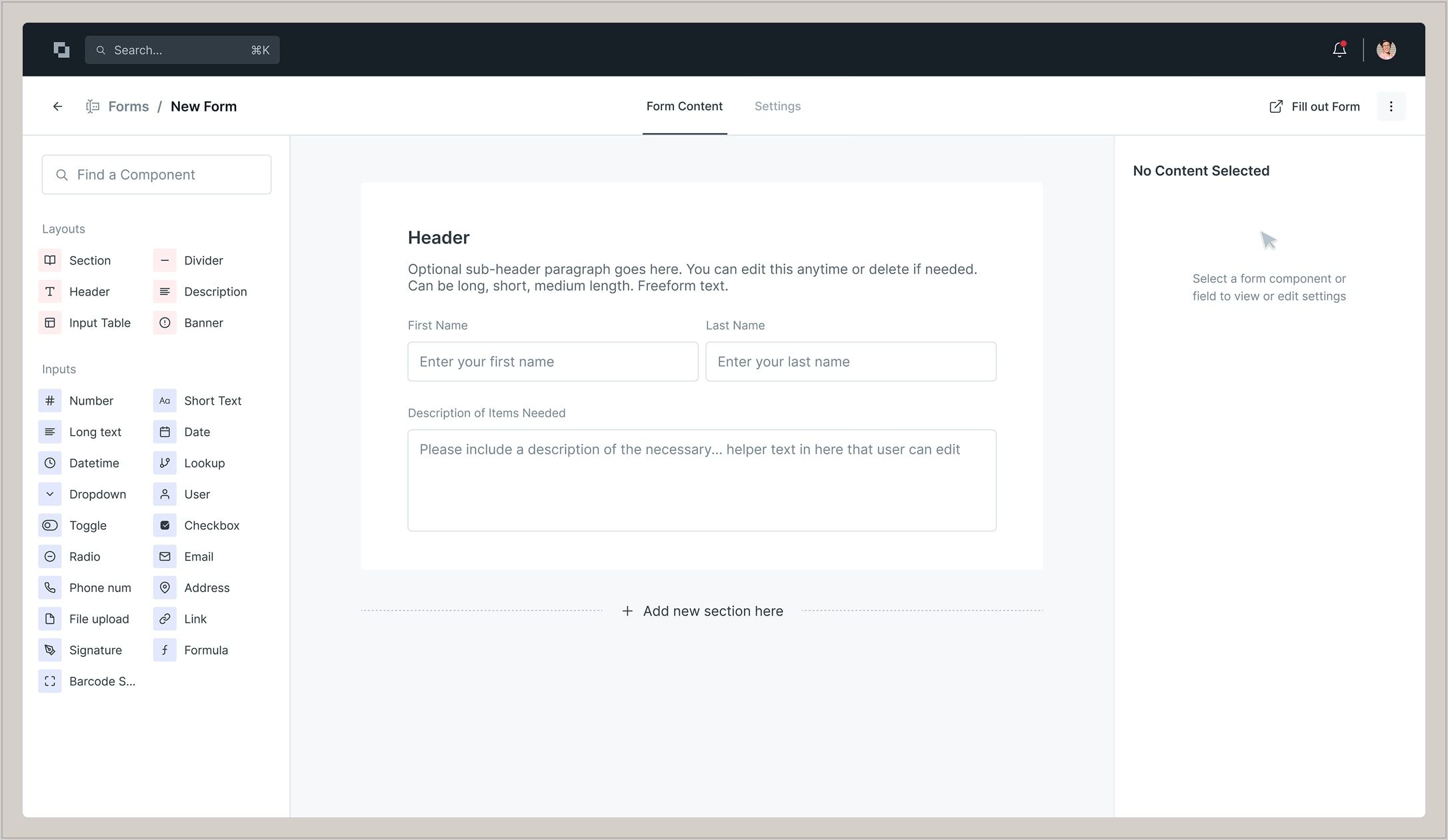Click the Formula label in Inputs

click(206, 650)
